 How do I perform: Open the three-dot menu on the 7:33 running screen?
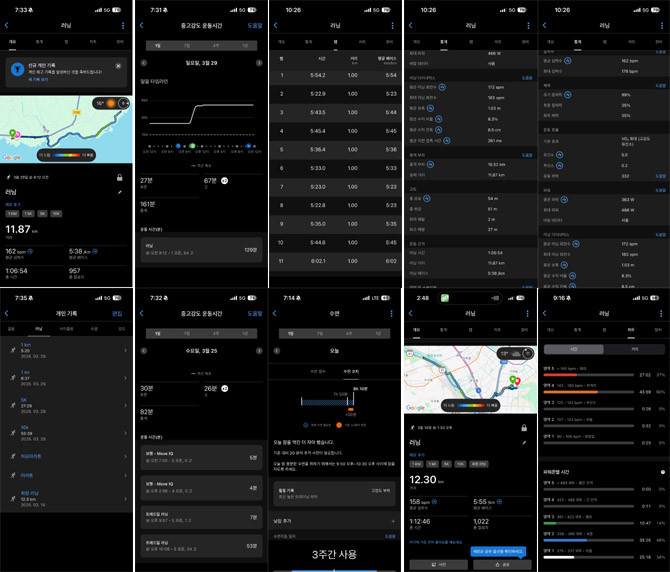(x=123, y=25)
